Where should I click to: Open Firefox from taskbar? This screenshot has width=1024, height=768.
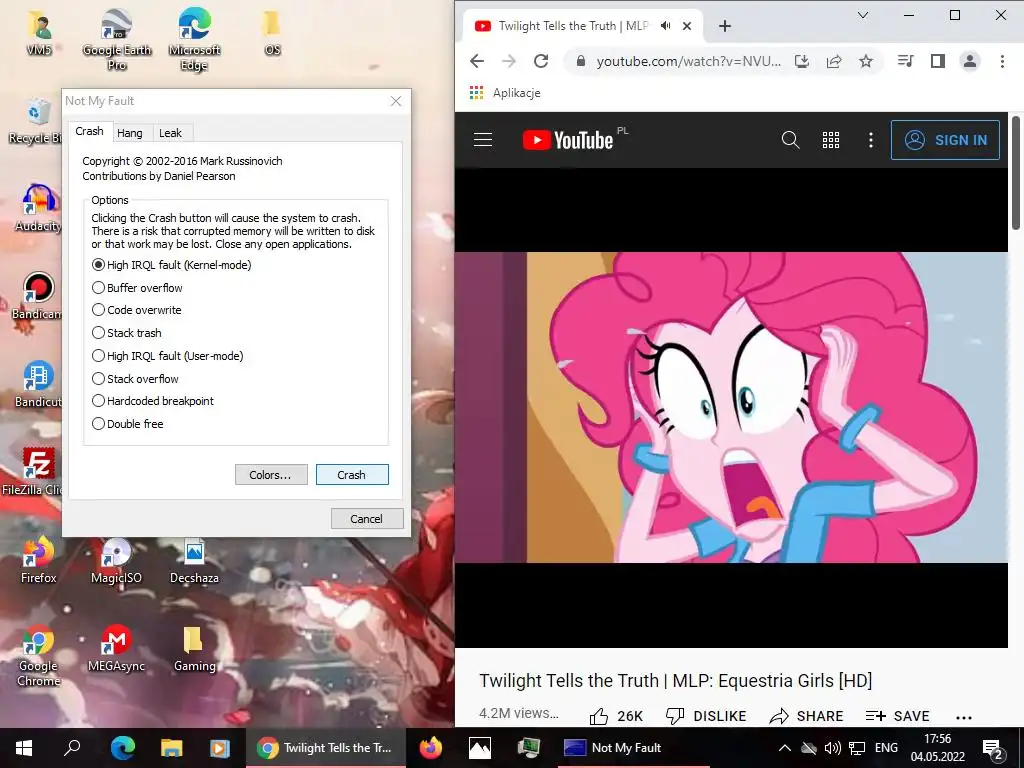click(430, 748)
